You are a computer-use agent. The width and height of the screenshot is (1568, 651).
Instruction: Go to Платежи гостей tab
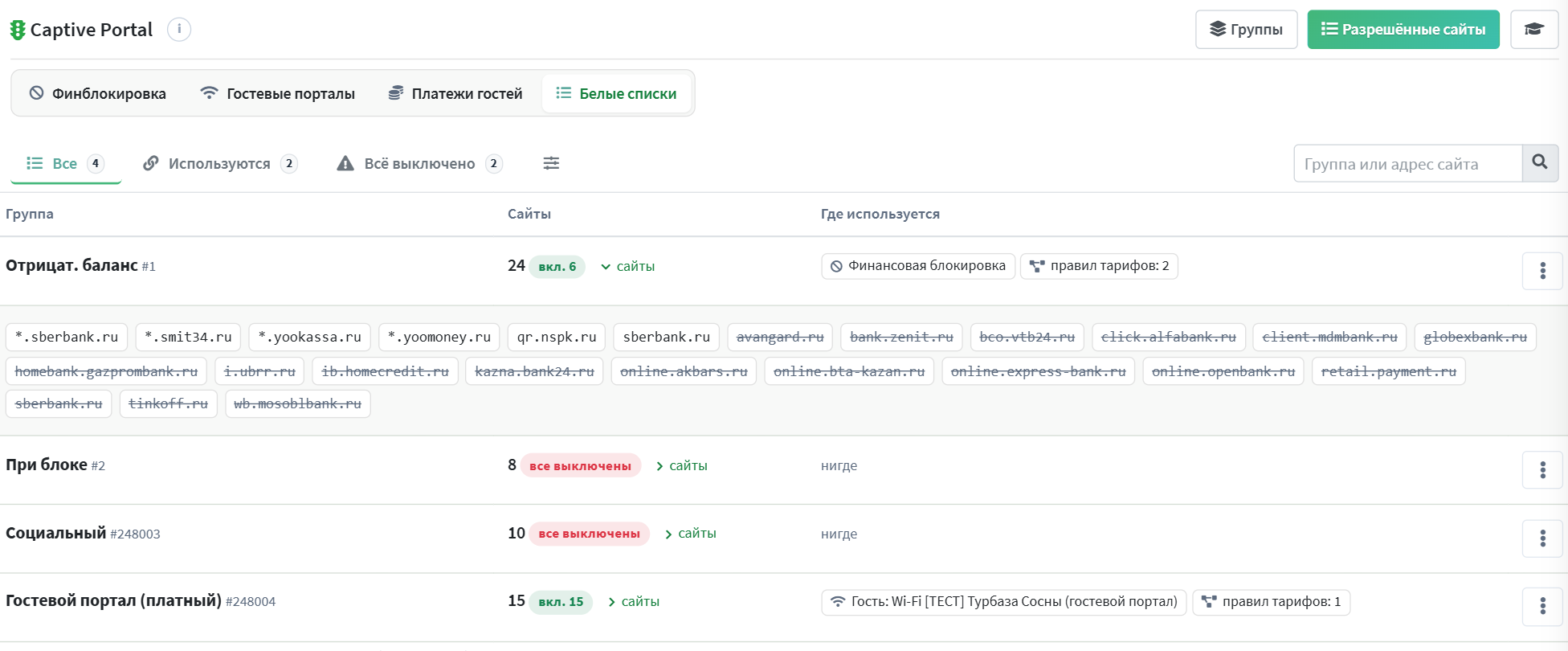click(455, 93)
